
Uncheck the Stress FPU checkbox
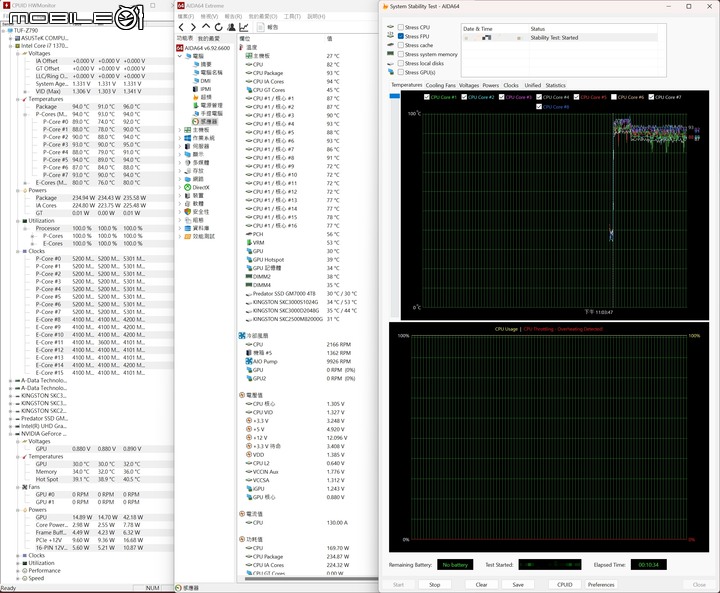(x=401, y=36)
